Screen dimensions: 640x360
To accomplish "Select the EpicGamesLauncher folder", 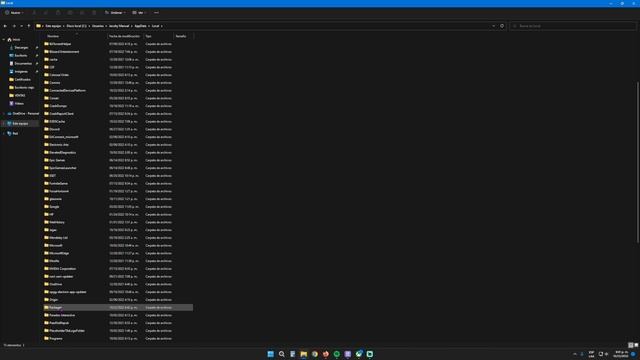I will pyautogui.click(x=62, y=168).
